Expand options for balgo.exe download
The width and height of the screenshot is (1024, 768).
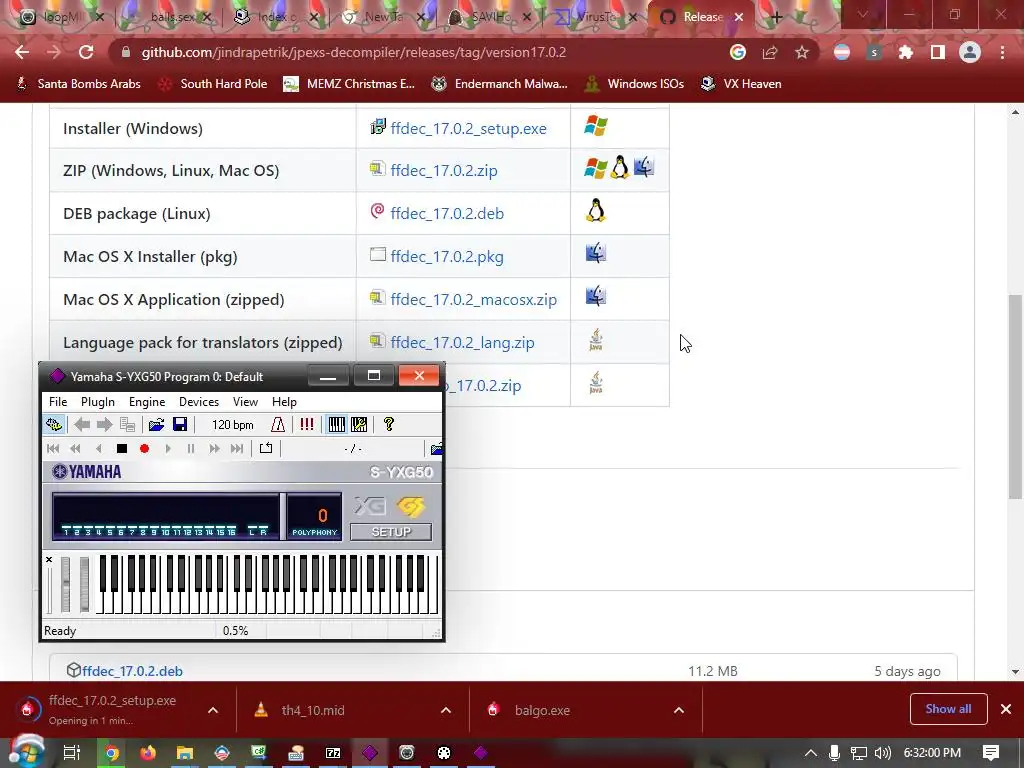coord(679,710)
